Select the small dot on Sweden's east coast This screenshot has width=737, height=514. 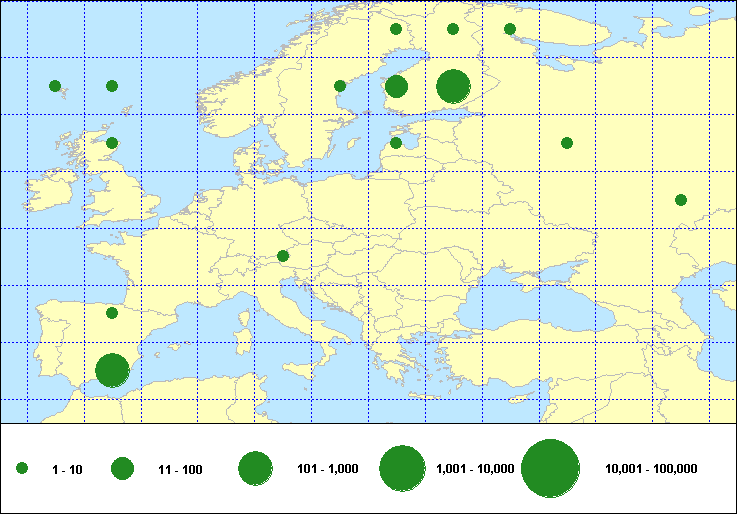[x=340, y=86]
